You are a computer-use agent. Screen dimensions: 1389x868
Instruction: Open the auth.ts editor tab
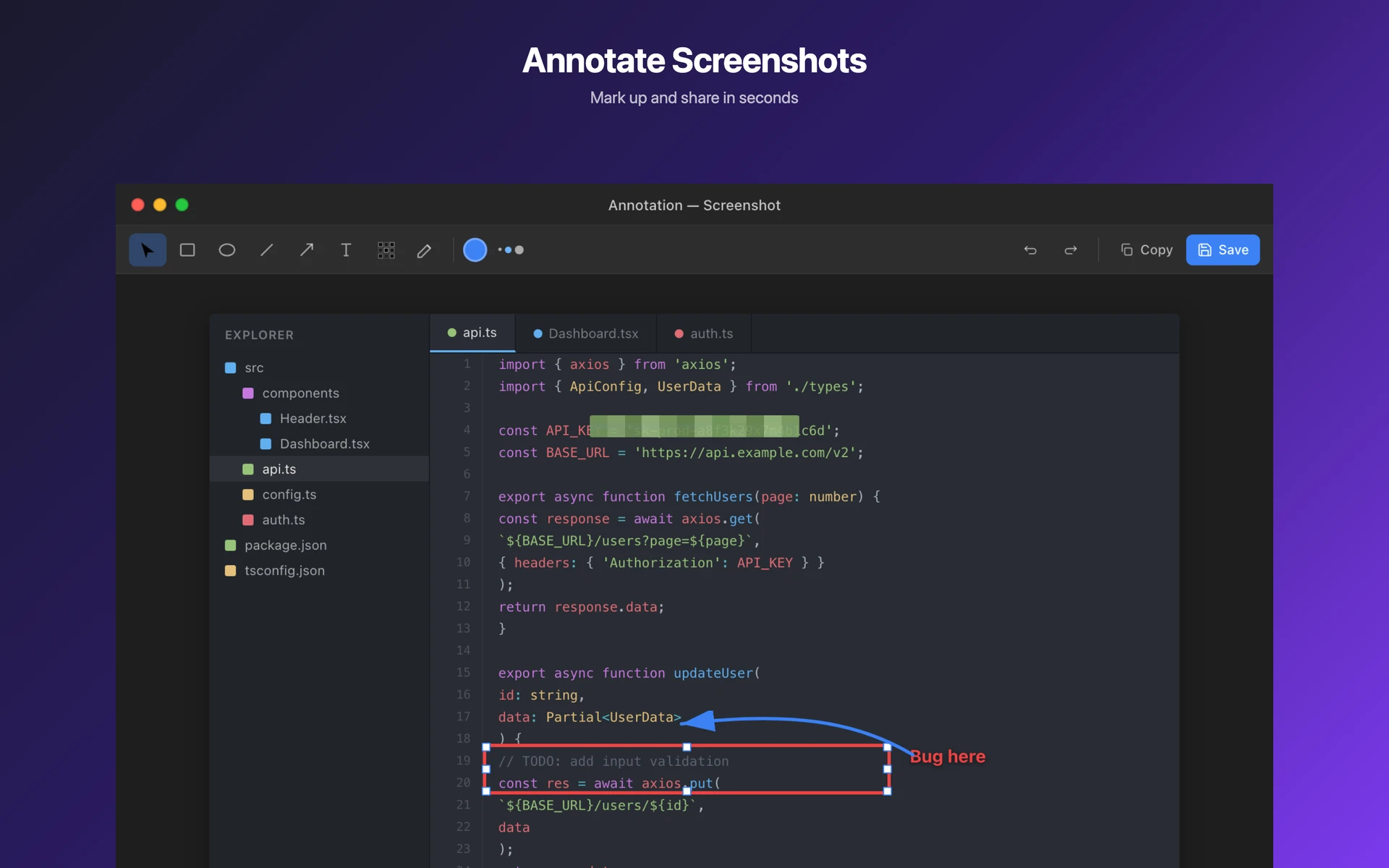(704, 333)
